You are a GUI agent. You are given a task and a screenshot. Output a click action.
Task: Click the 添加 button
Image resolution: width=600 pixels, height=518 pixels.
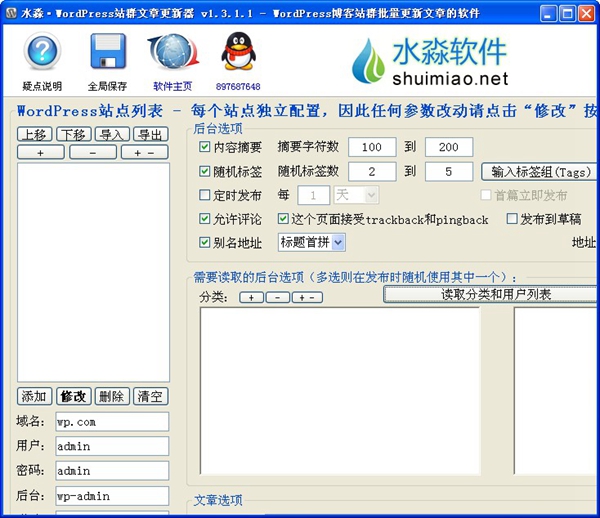tap(34, 396)
